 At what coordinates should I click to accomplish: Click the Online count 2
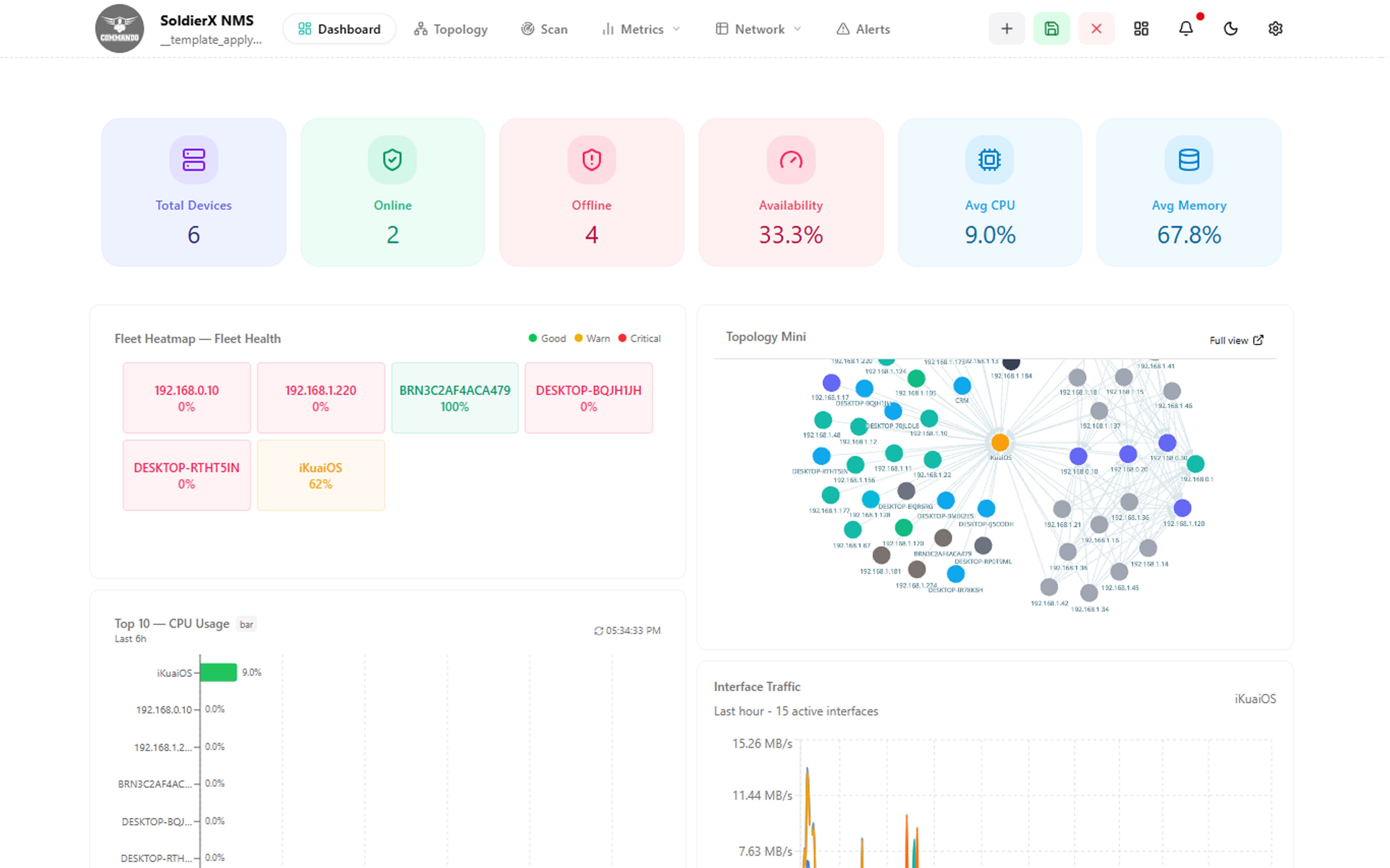pos(392,235)
